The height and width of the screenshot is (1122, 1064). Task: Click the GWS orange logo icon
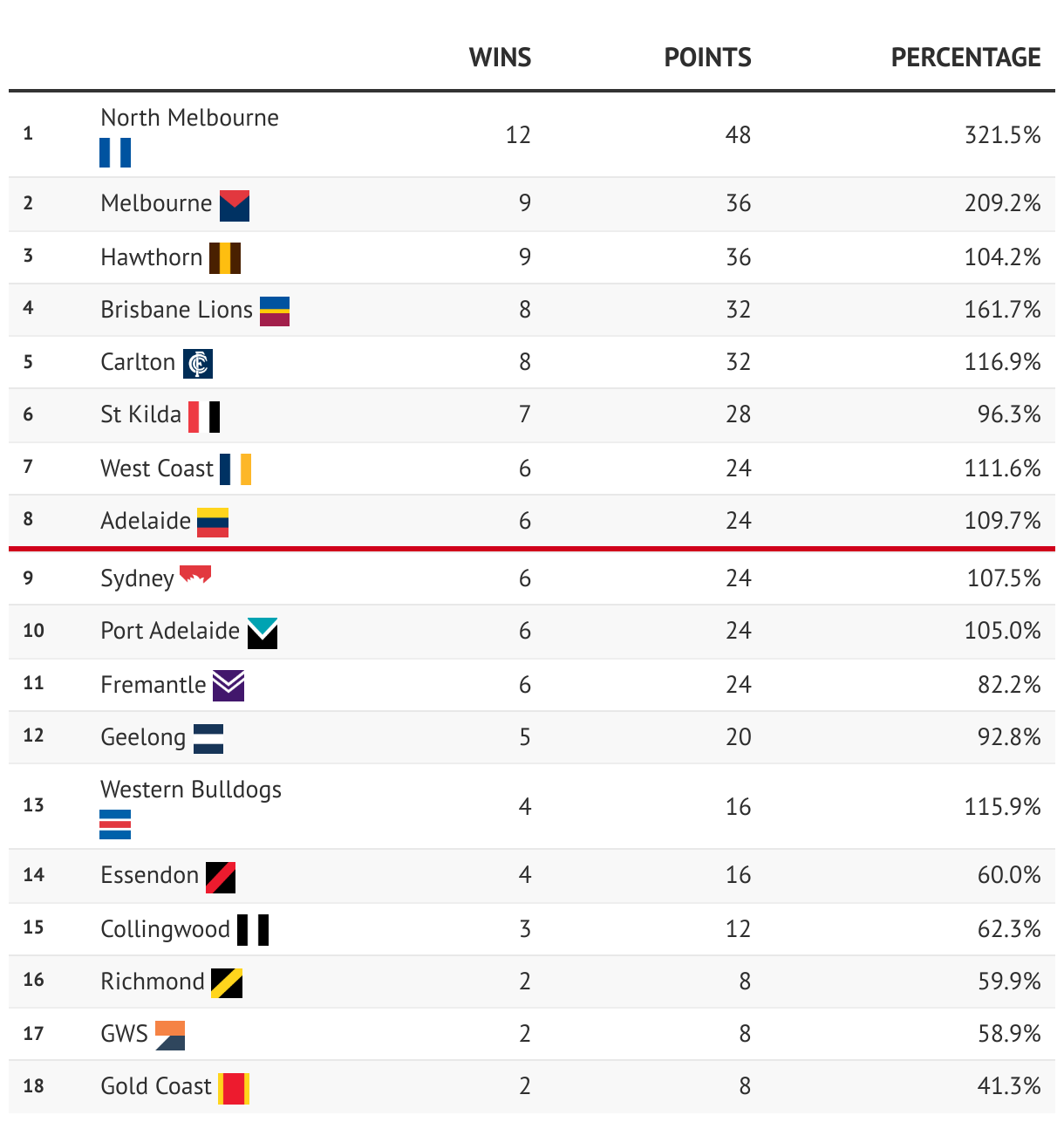pyautogui.click(x=170, y=1036)
